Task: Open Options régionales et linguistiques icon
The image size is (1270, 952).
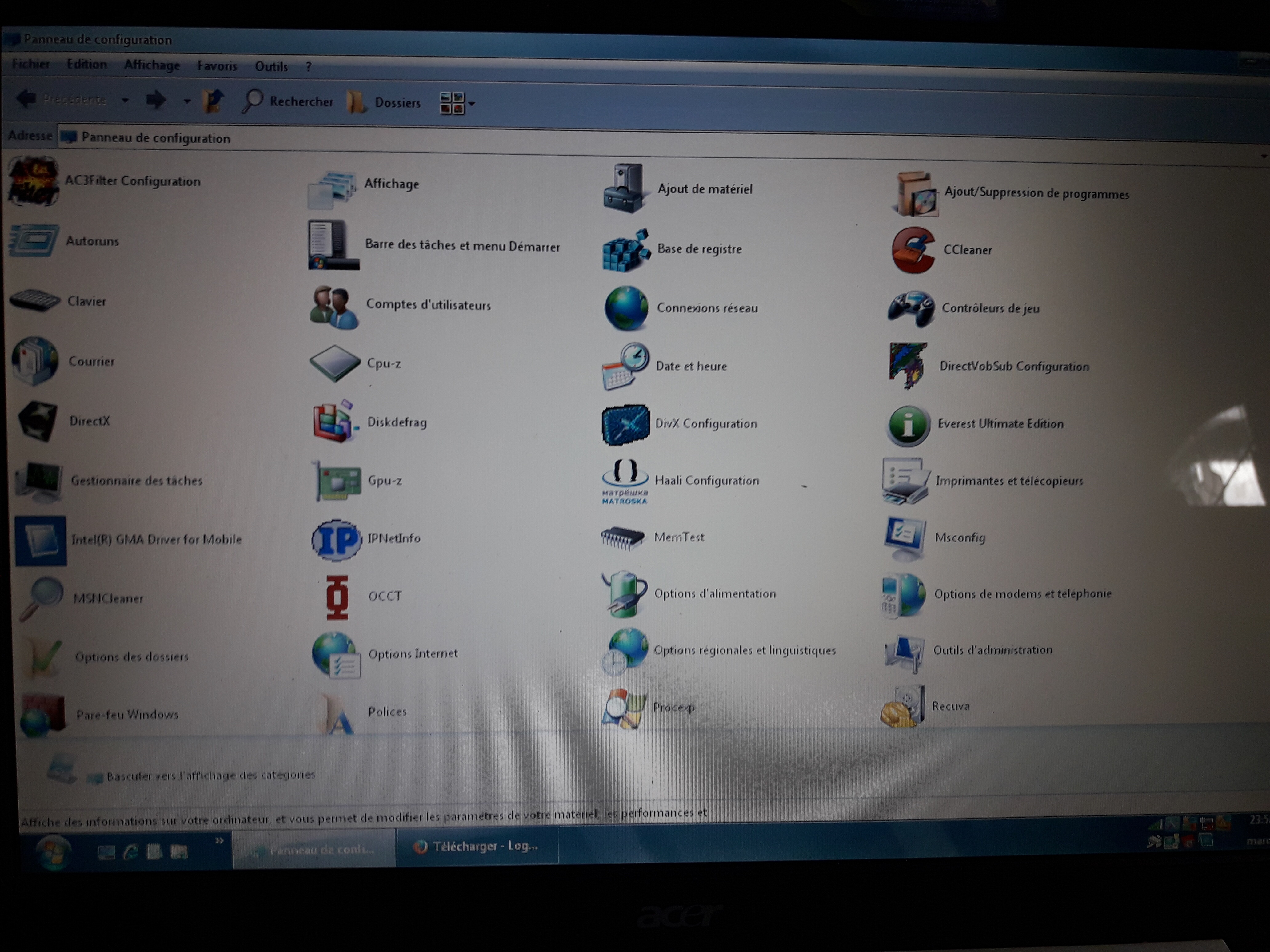Action: 624,651
